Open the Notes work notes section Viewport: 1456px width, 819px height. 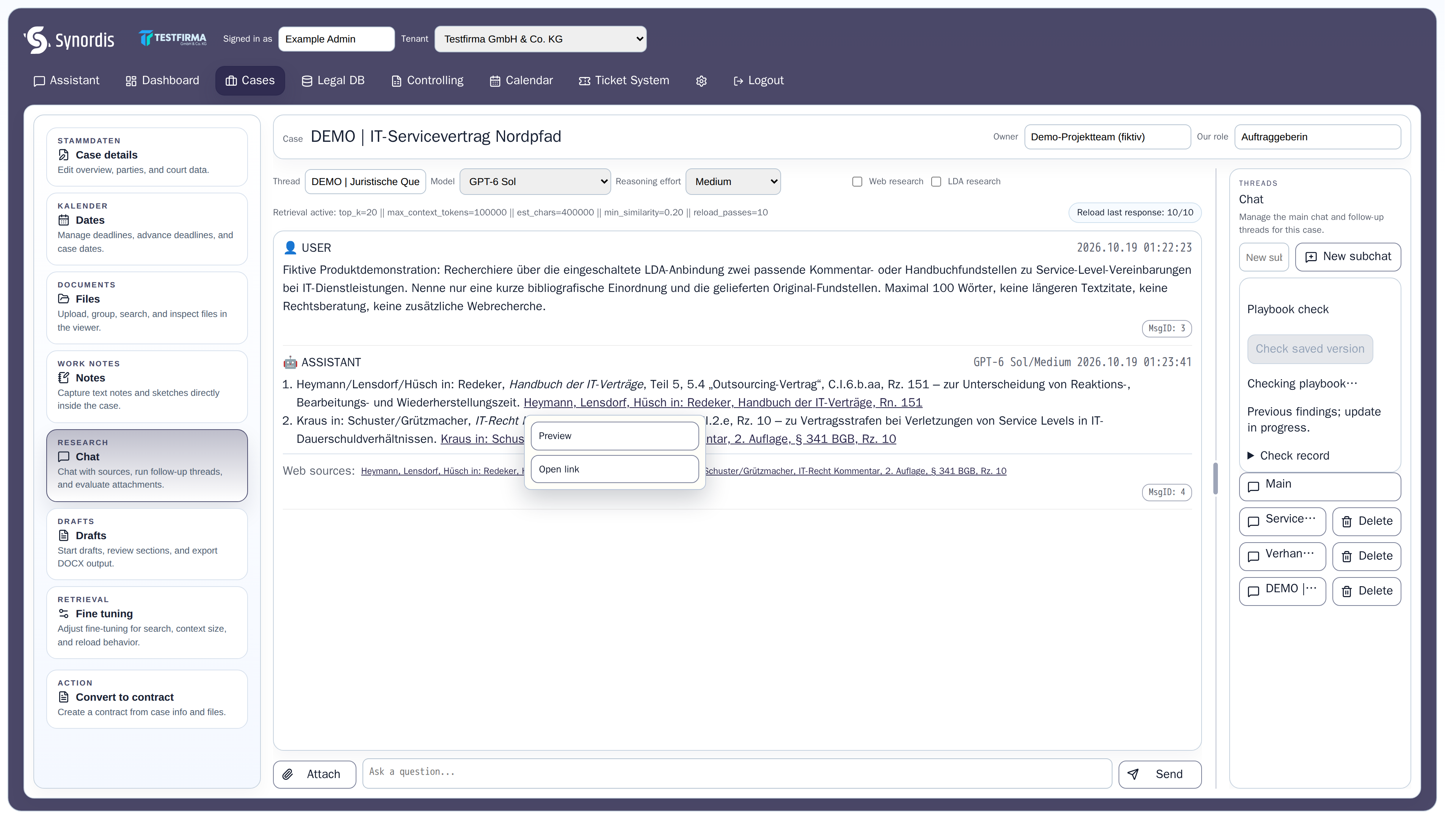[x=148, y=389]
